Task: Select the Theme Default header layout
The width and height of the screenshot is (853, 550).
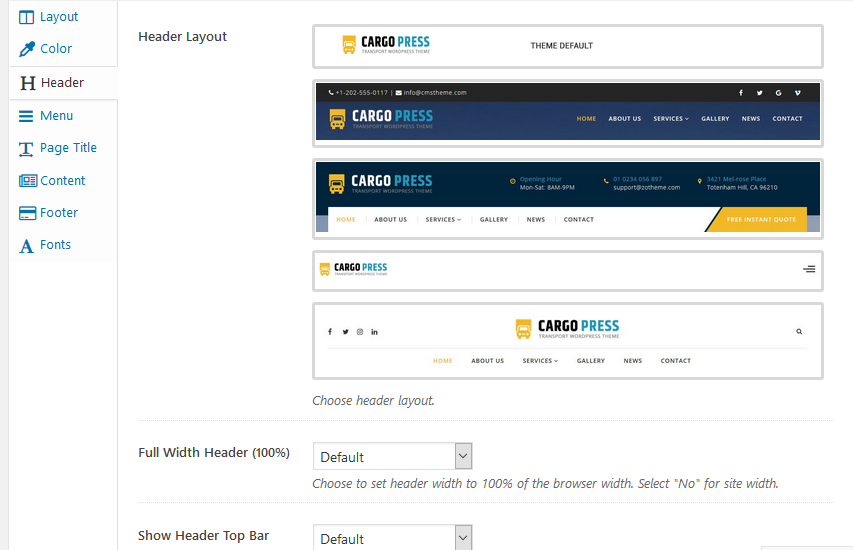Action: 567,46
